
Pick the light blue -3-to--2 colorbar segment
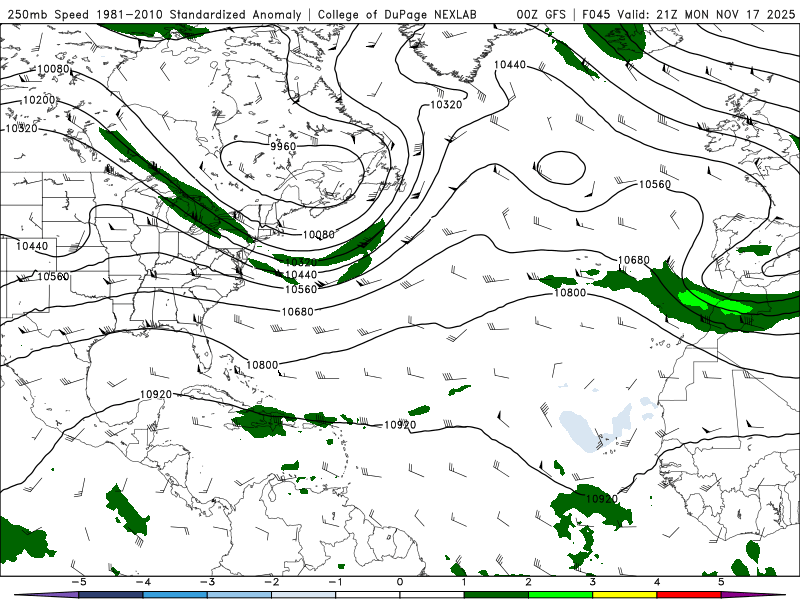239,595
